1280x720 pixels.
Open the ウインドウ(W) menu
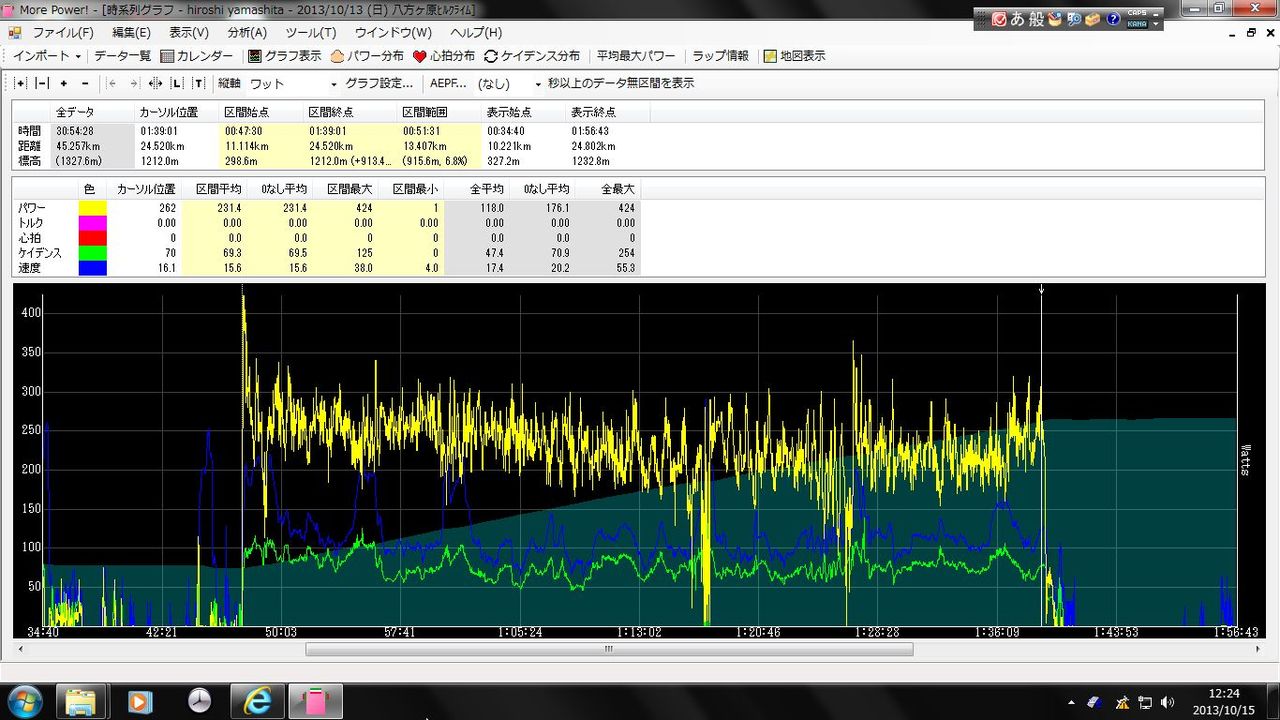391,33
